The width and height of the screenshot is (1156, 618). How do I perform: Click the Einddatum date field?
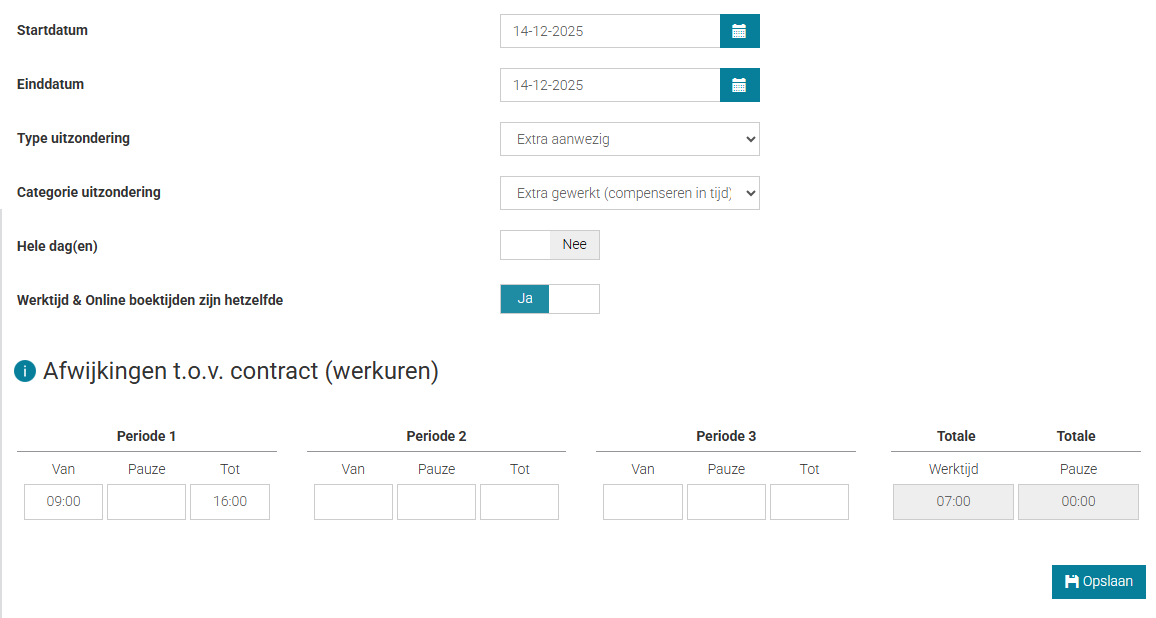tap(610, 85)
